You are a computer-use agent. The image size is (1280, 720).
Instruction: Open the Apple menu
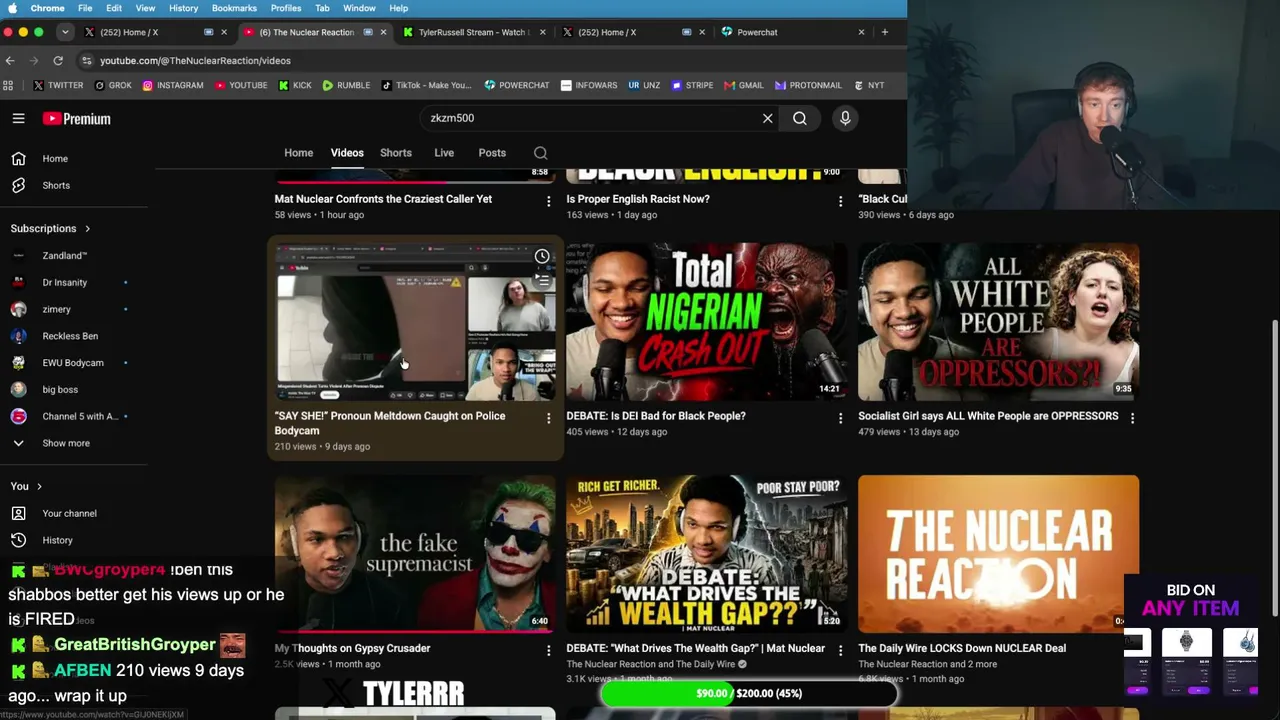(12, 8)
